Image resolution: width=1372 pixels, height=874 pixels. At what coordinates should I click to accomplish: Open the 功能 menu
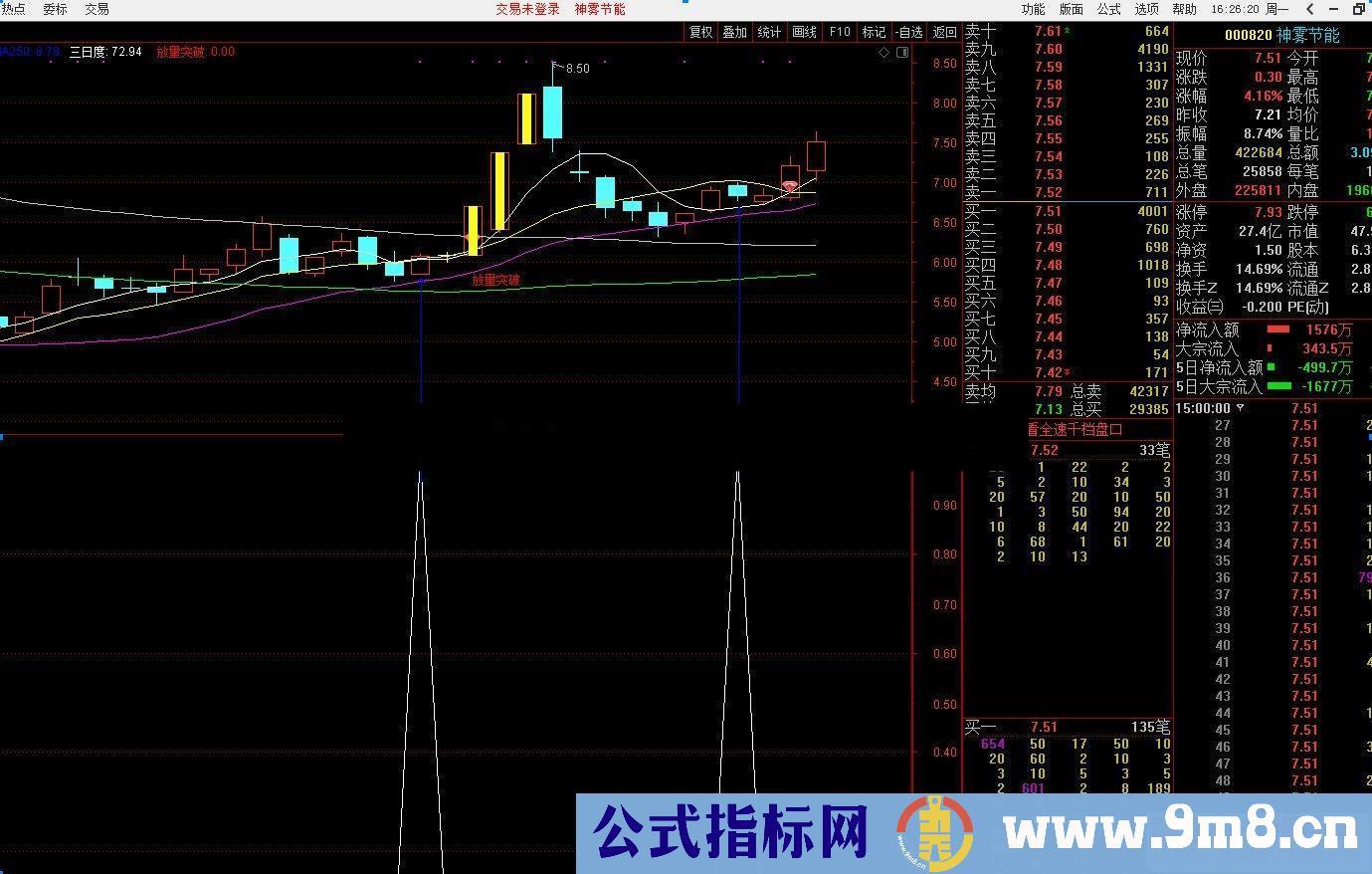pyautogui.click(x=1033, y=9)
